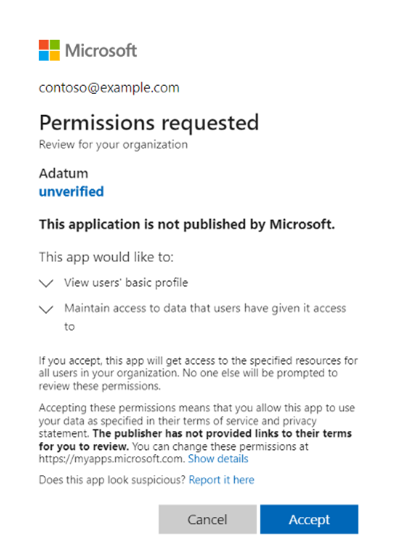Click the Cancel button

pos(208,519)
